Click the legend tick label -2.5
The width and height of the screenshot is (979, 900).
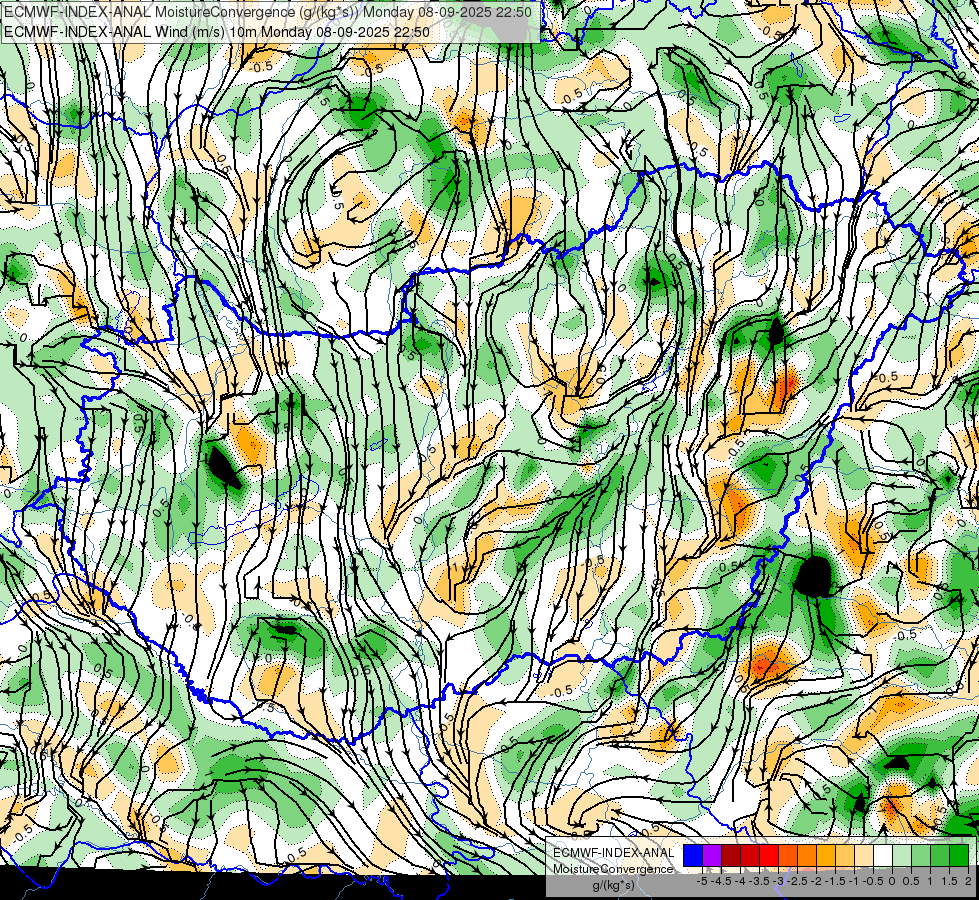(797, 881)
